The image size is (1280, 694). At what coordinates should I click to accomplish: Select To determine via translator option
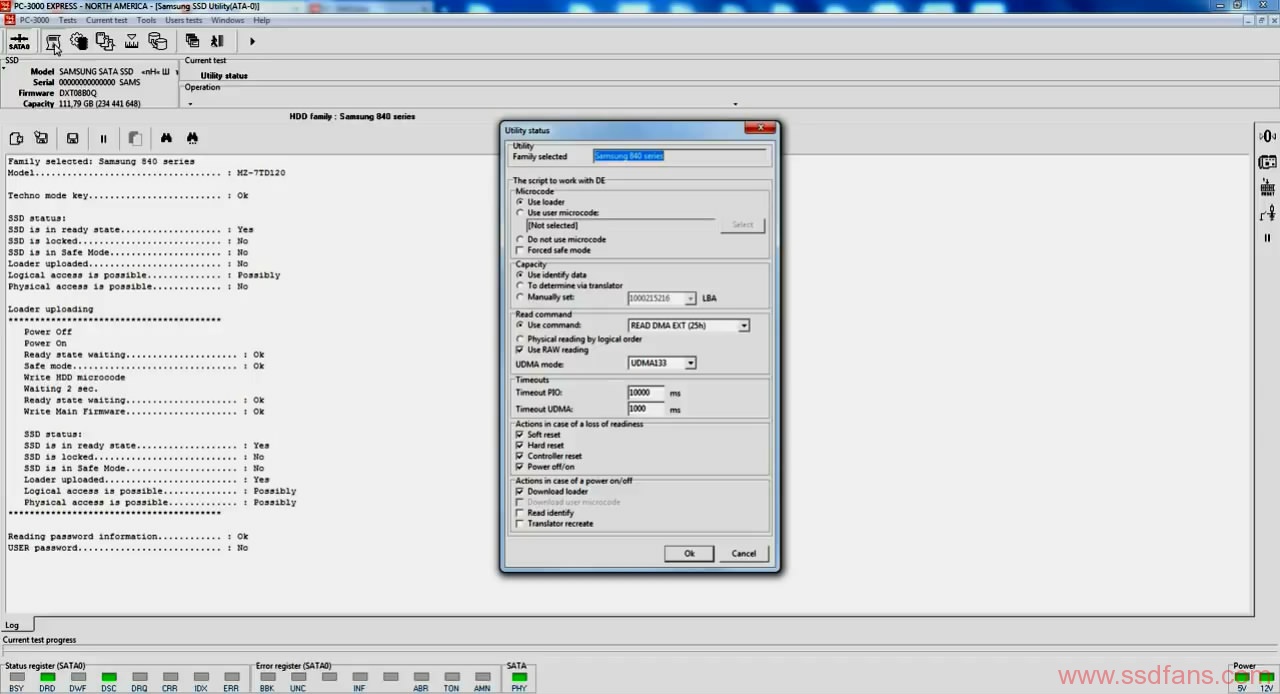[x=569, y=285]
